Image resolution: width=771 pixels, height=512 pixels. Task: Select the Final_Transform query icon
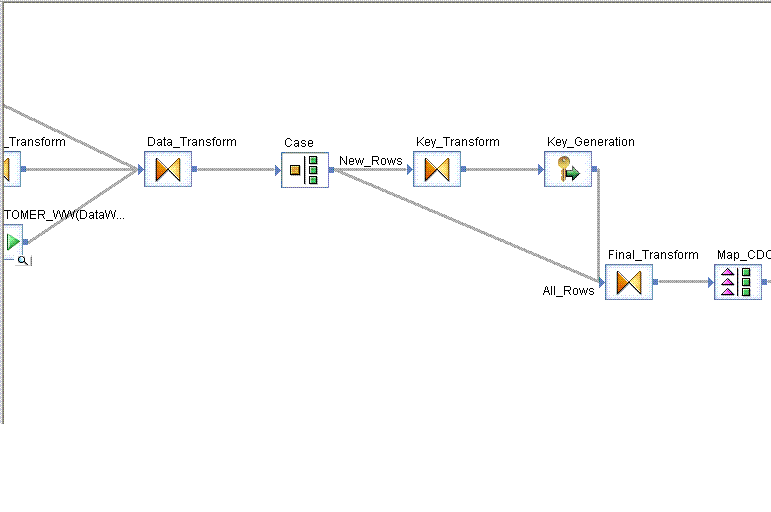click(629, 283)
